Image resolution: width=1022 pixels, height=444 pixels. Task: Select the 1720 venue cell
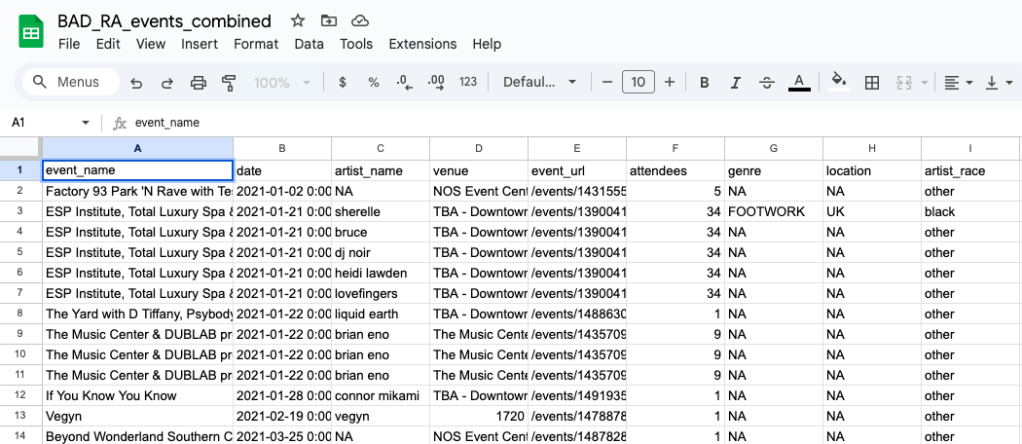pyautogui.click(x=479, y=416)
